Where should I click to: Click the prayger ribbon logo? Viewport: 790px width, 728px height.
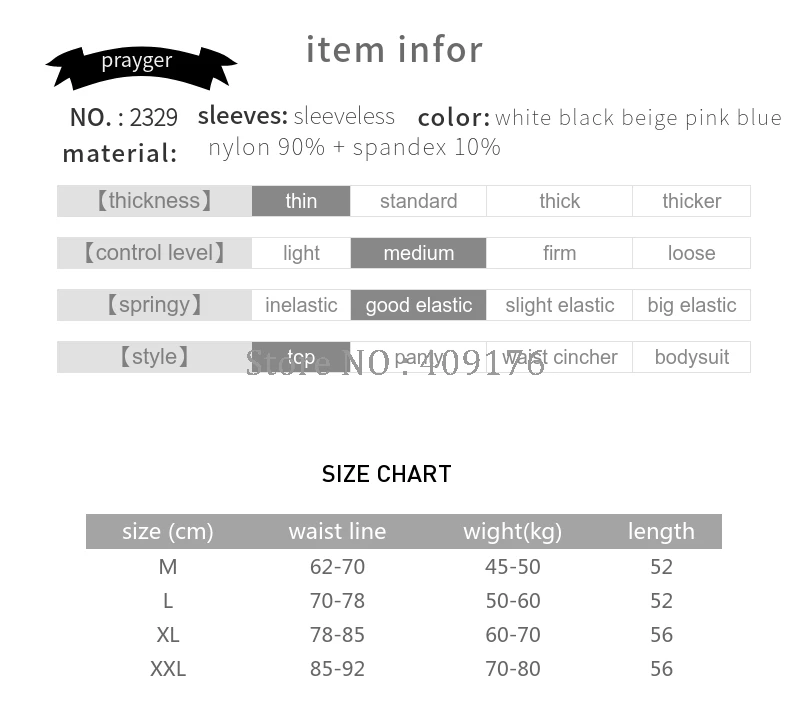point(141,69)
